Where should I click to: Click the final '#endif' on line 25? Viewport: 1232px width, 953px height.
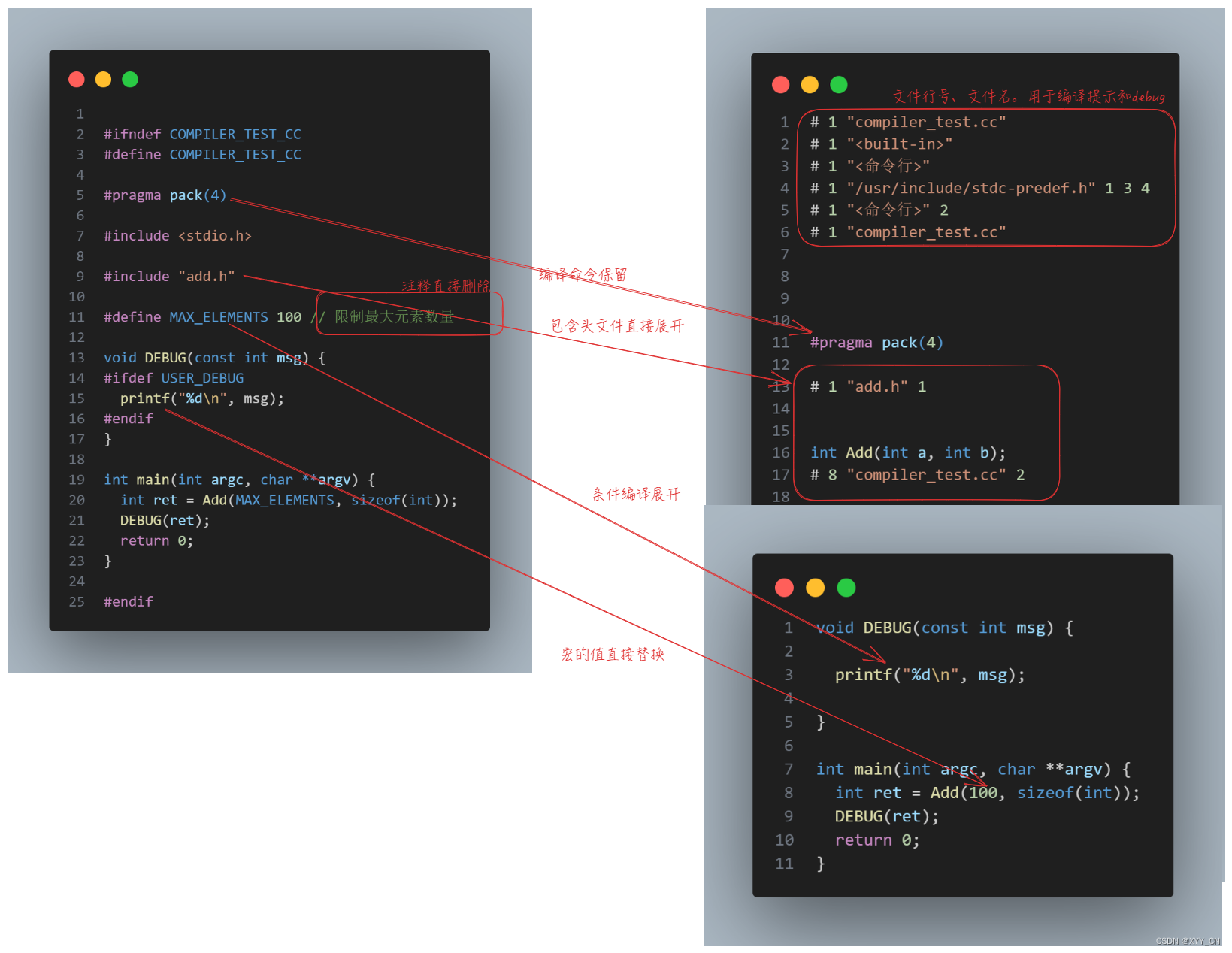[129, 601]
